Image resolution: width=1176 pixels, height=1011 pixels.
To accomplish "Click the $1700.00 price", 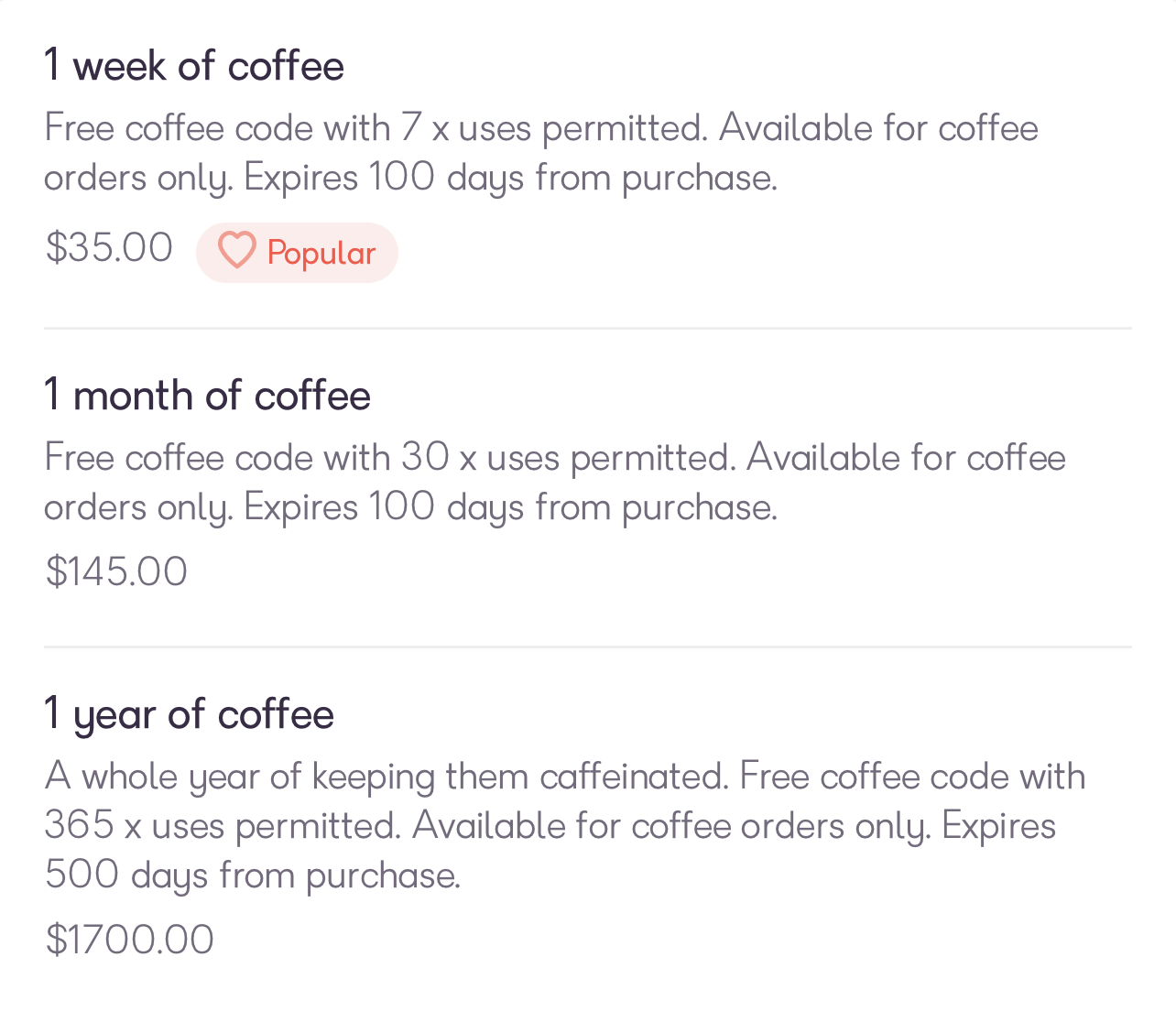I will pos(129,940).
